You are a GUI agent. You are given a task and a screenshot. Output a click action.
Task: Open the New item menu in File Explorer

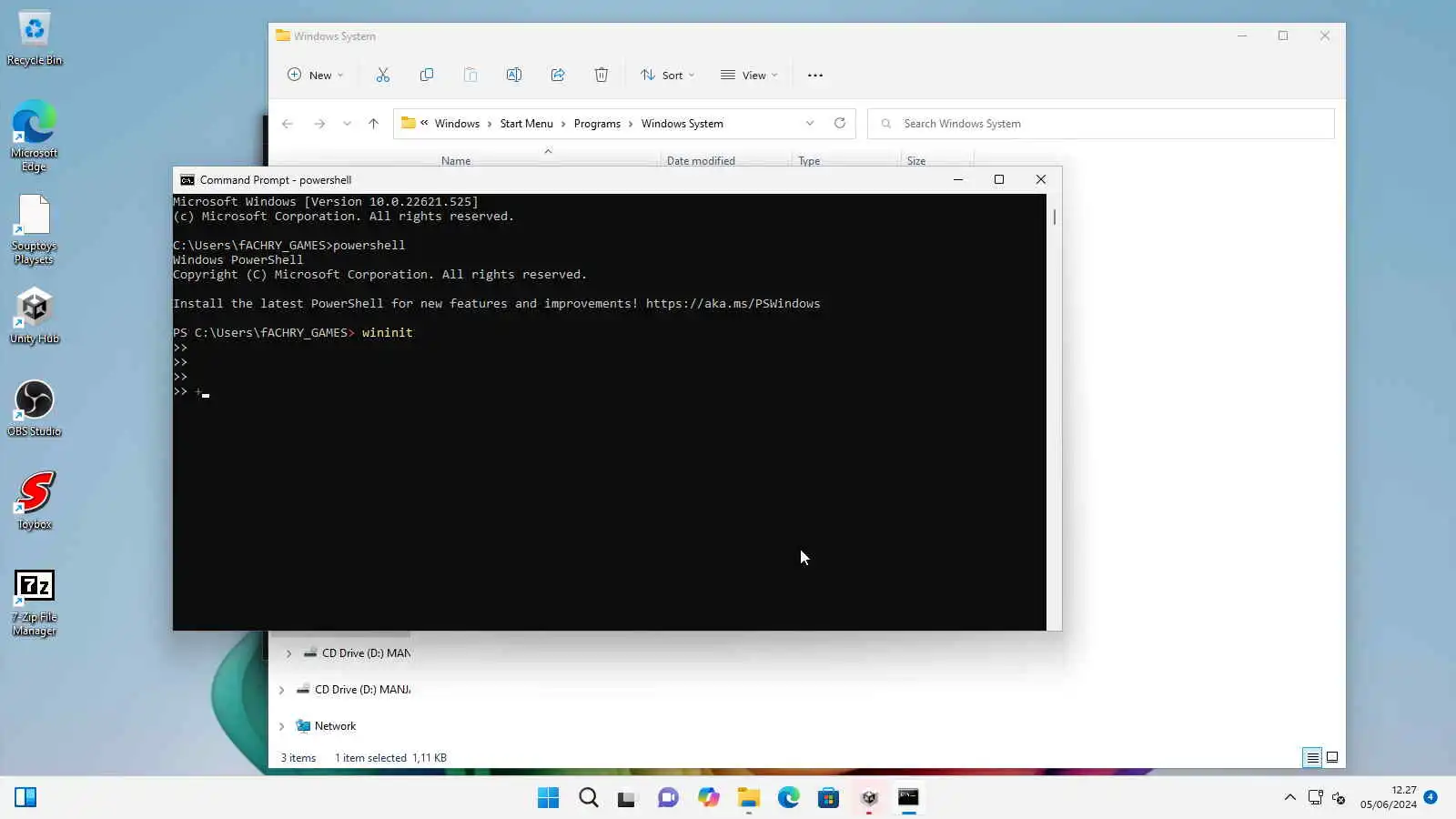coord(315,76)
